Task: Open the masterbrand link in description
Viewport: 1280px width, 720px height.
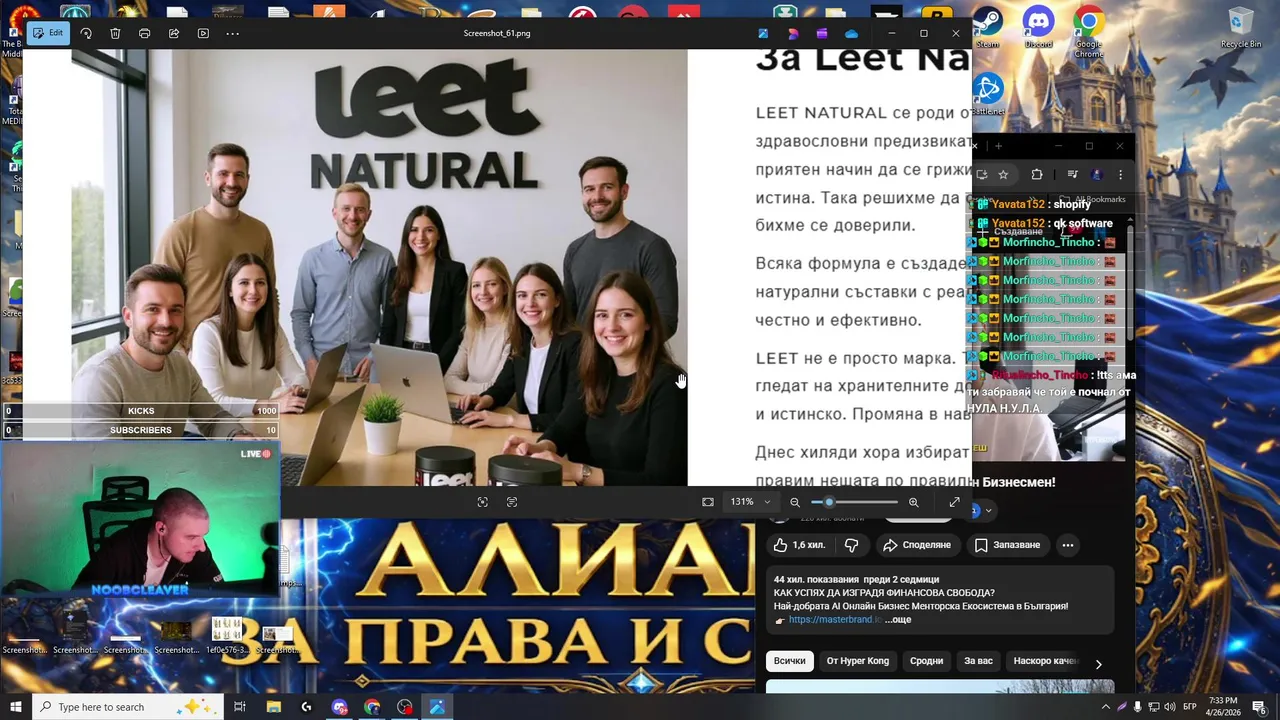Action: click(x=834, y=620)
